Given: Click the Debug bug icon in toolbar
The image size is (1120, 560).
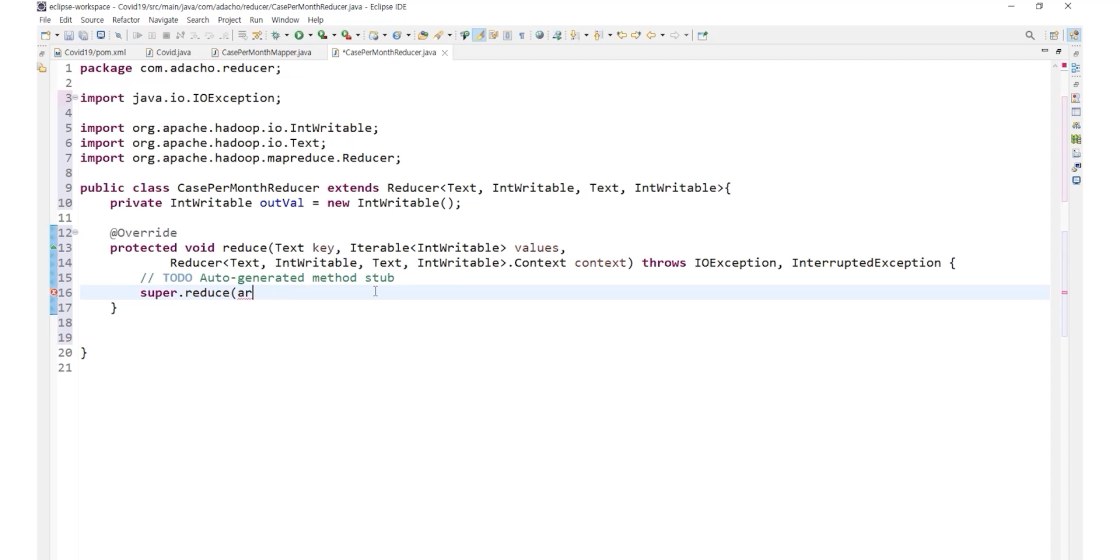Looking at the screenshot, I should click(x=275, y=35).
